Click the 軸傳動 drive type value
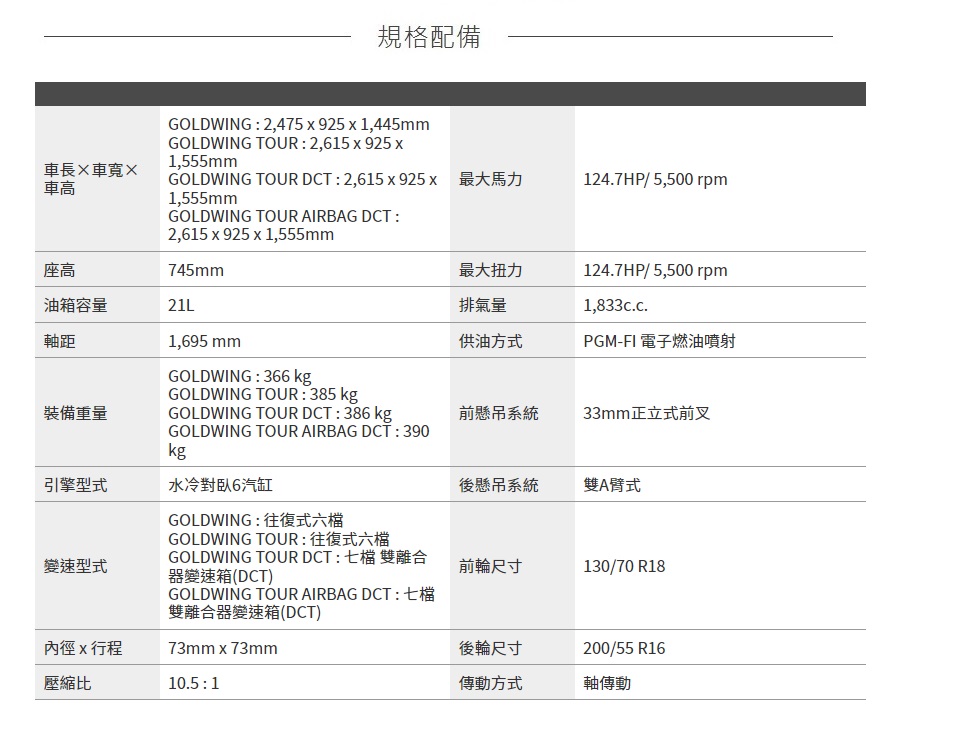Image resolution: width=958 pixels, height=741 pixels. pos(607,683)
